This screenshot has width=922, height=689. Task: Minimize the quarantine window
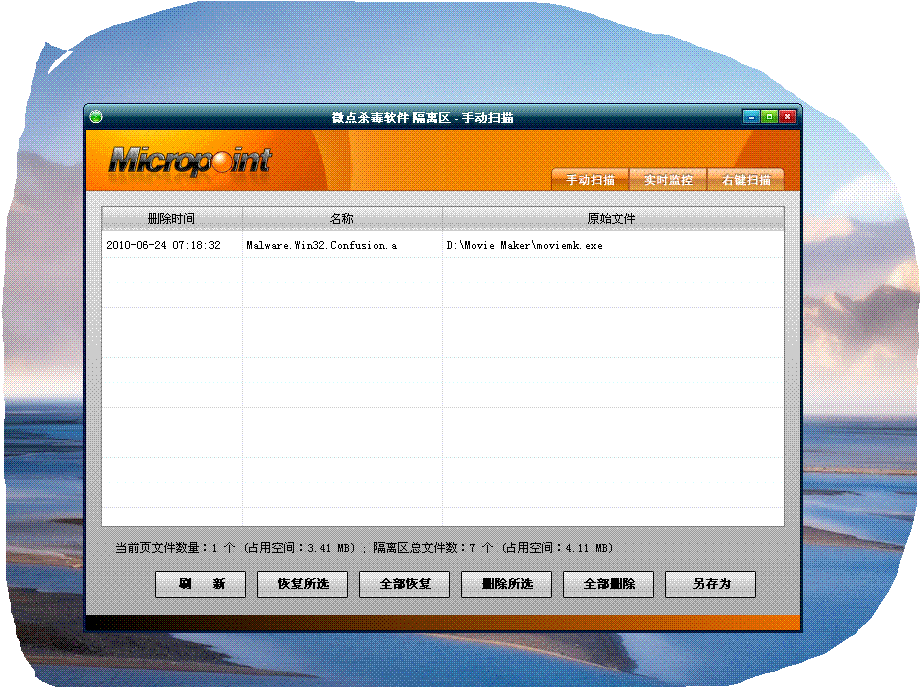(x=751, y=117)
